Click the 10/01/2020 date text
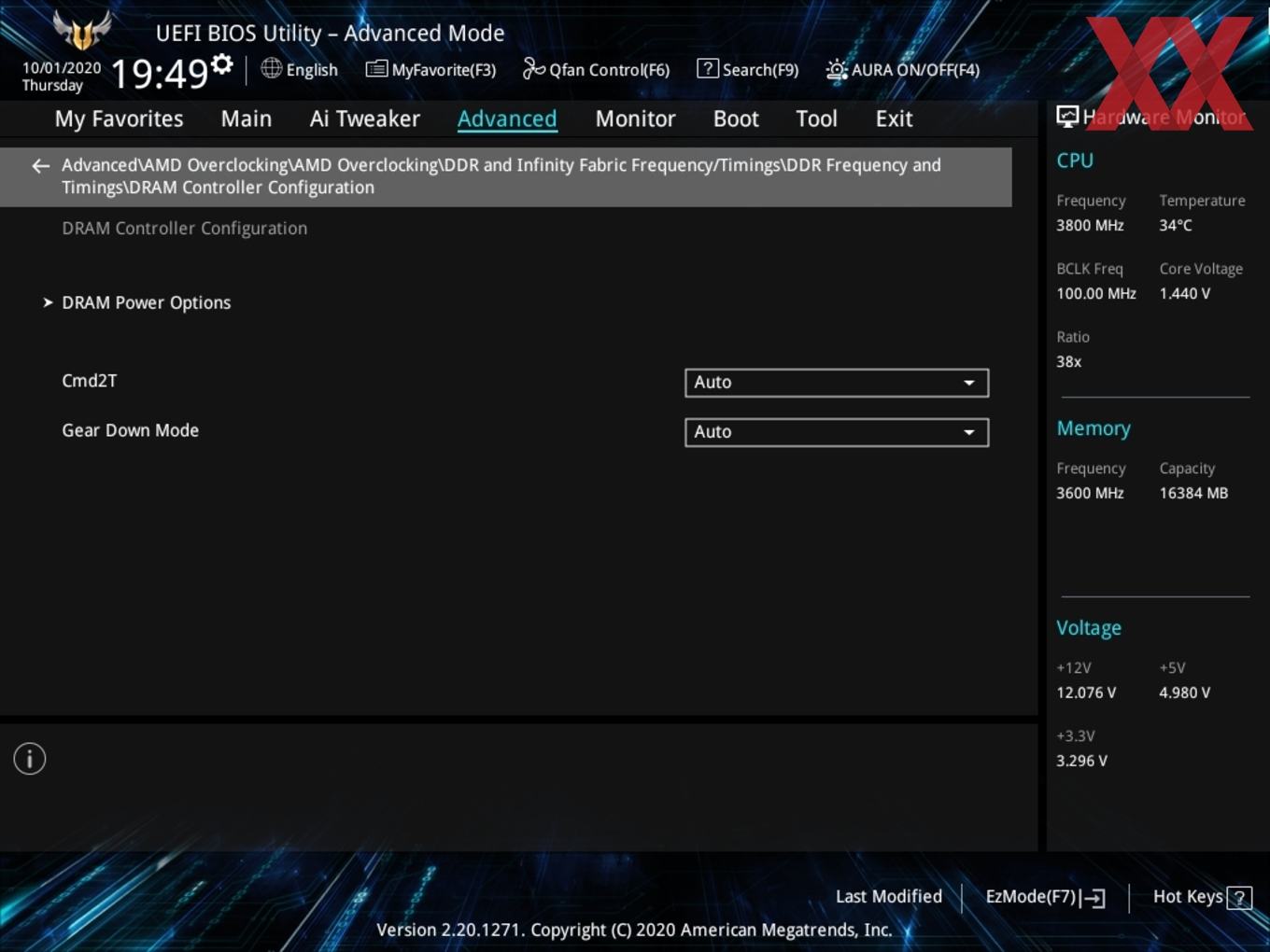Screen dimensions: 1270x952 [62, 68]
